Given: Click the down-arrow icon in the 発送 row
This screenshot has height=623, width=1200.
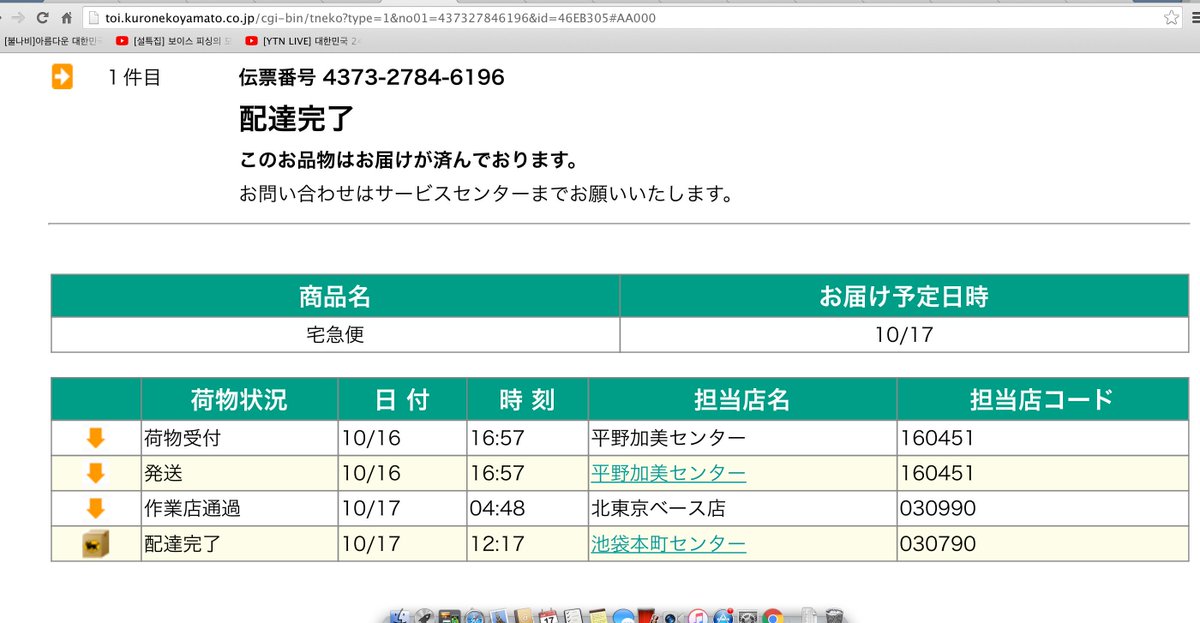Looking at the screenshot, I should [x=95, y=473].
